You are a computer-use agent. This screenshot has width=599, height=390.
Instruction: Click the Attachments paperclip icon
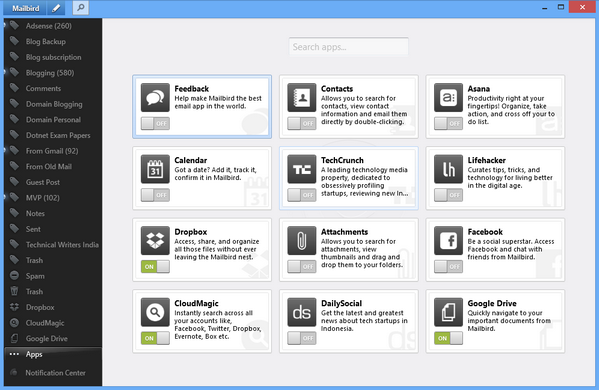pos(302,241)
